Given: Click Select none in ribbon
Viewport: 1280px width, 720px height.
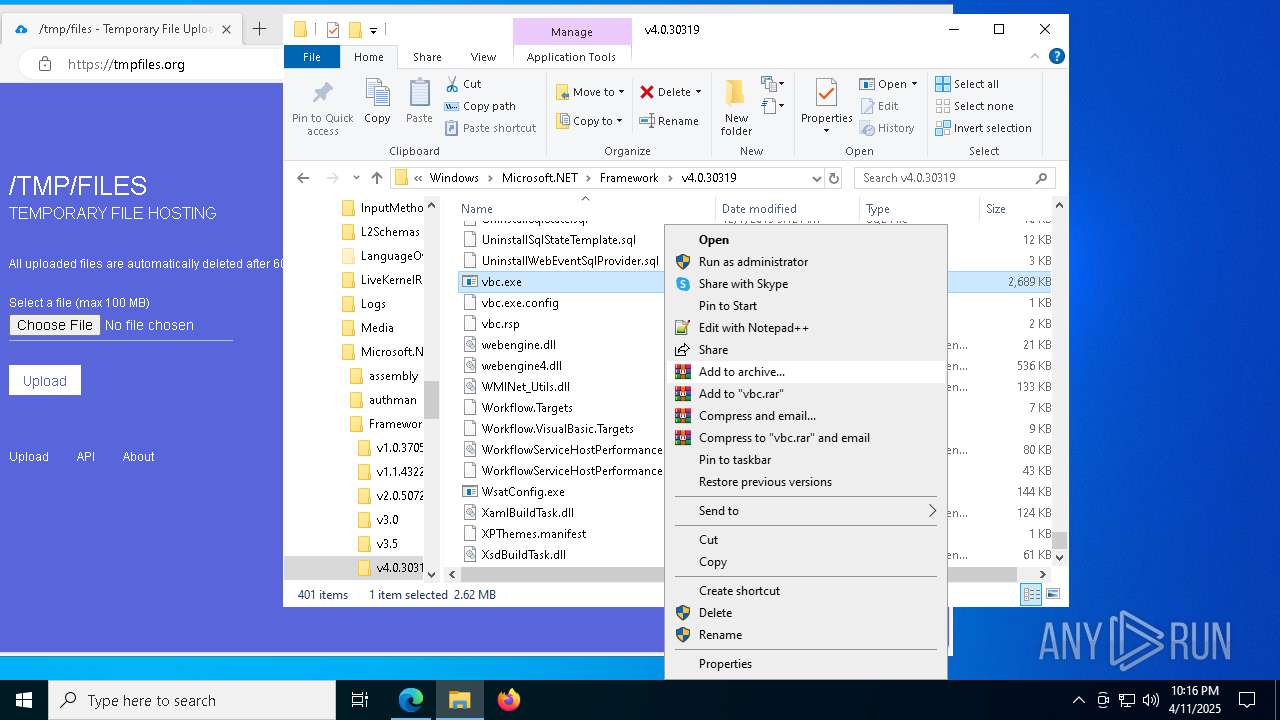Looking at the screenshot, I should coord(974,106).
